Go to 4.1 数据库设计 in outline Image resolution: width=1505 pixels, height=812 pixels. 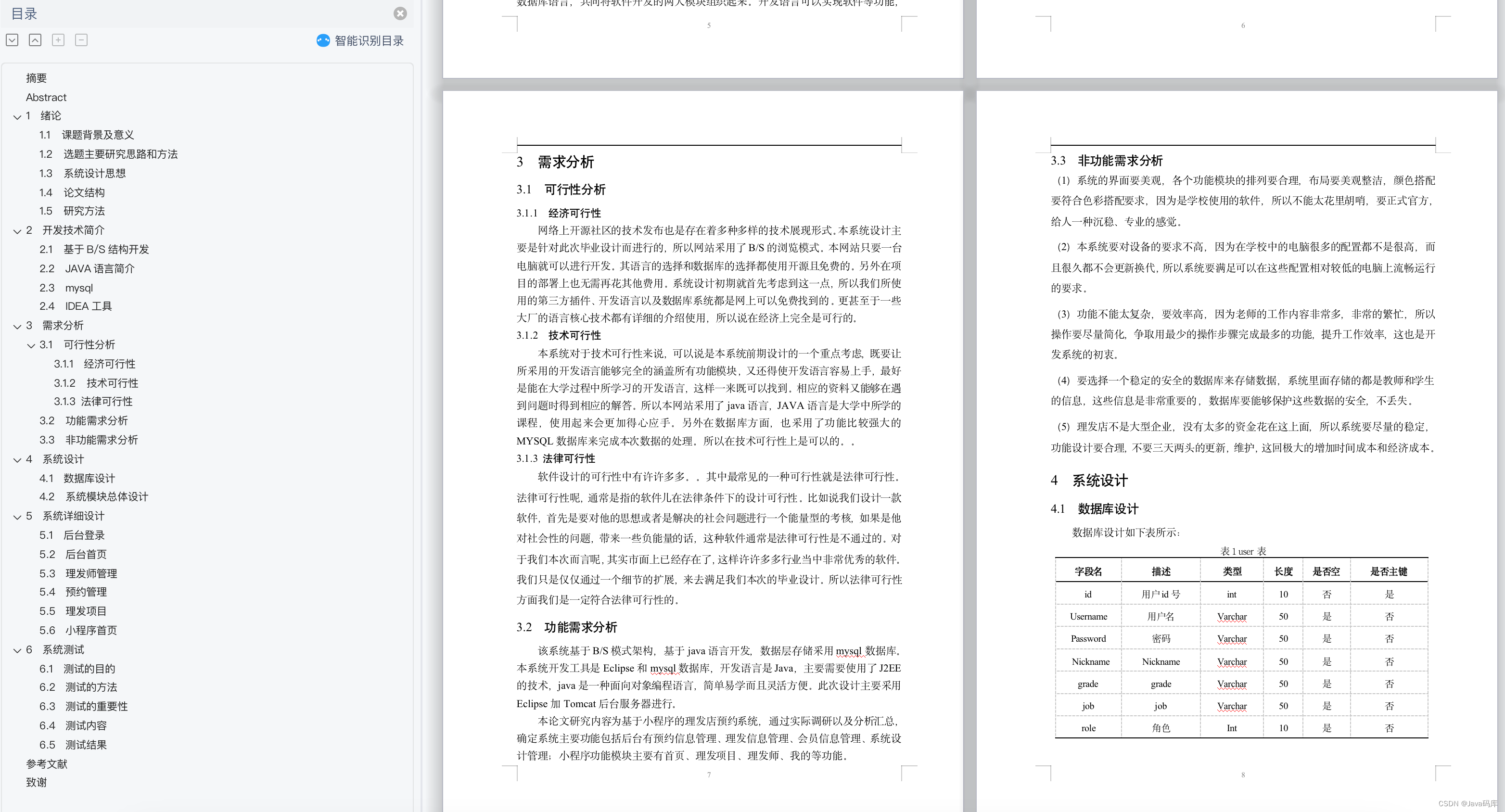pos(77,479)
